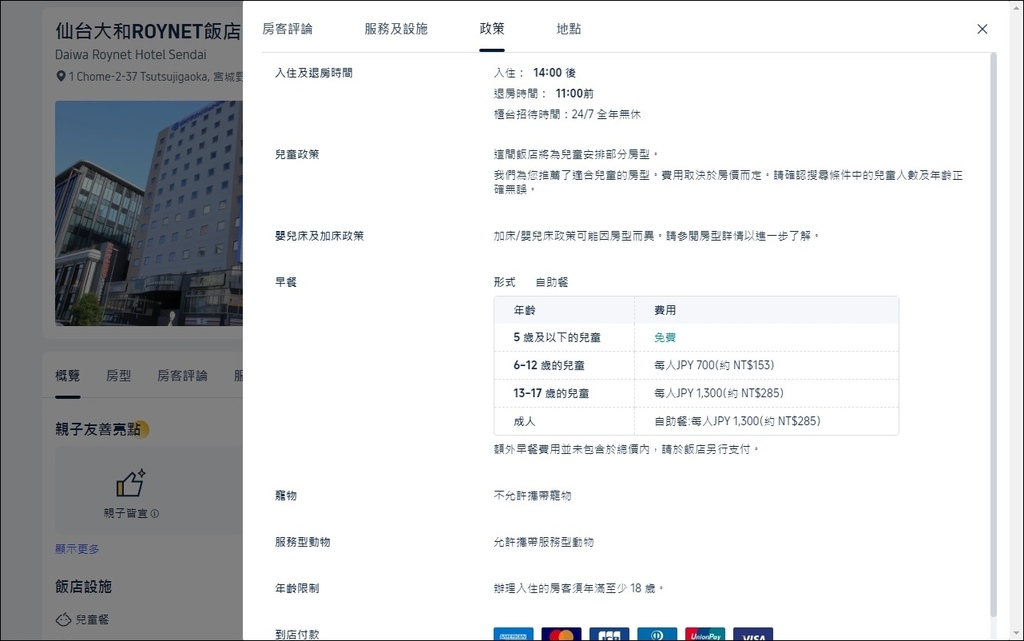This screenshot has width=1024, height=641.
Task: Click the 兒童餐 facility icon
Action: pos(63,619)
